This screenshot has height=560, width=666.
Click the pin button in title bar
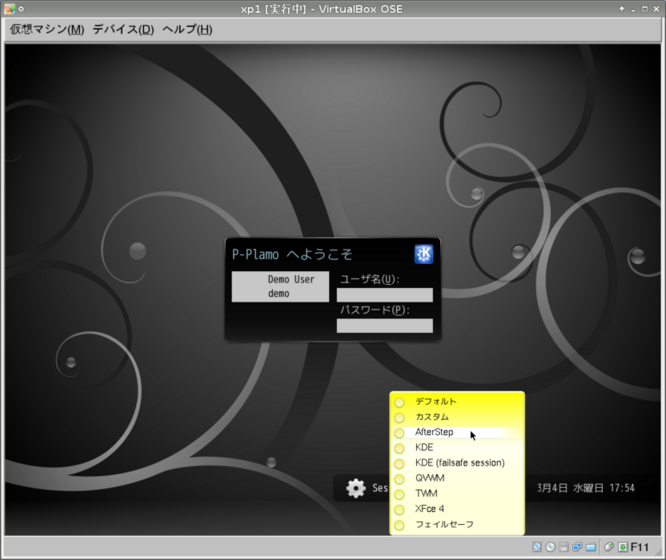(x=21, y=8)
